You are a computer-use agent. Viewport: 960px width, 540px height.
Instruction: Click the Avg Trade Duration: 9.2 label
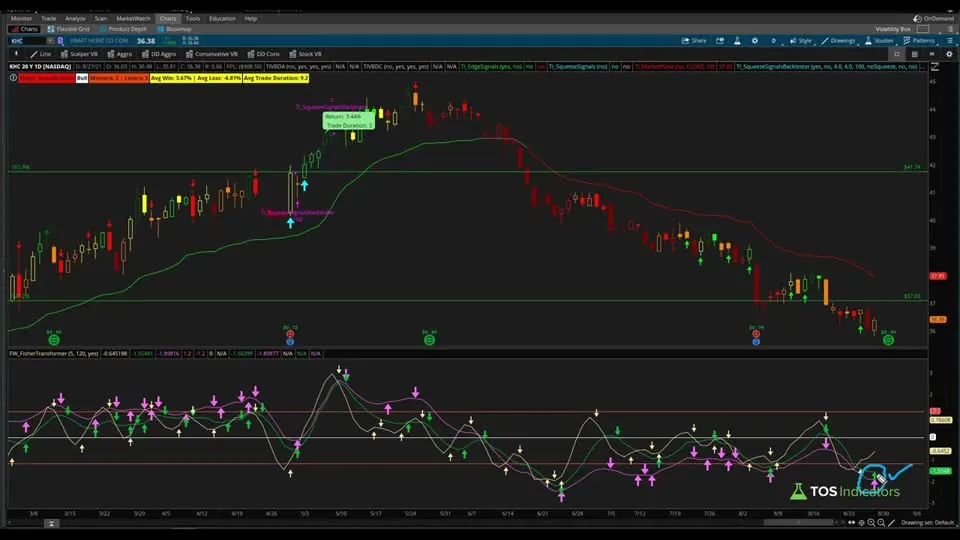coord(276,78)
